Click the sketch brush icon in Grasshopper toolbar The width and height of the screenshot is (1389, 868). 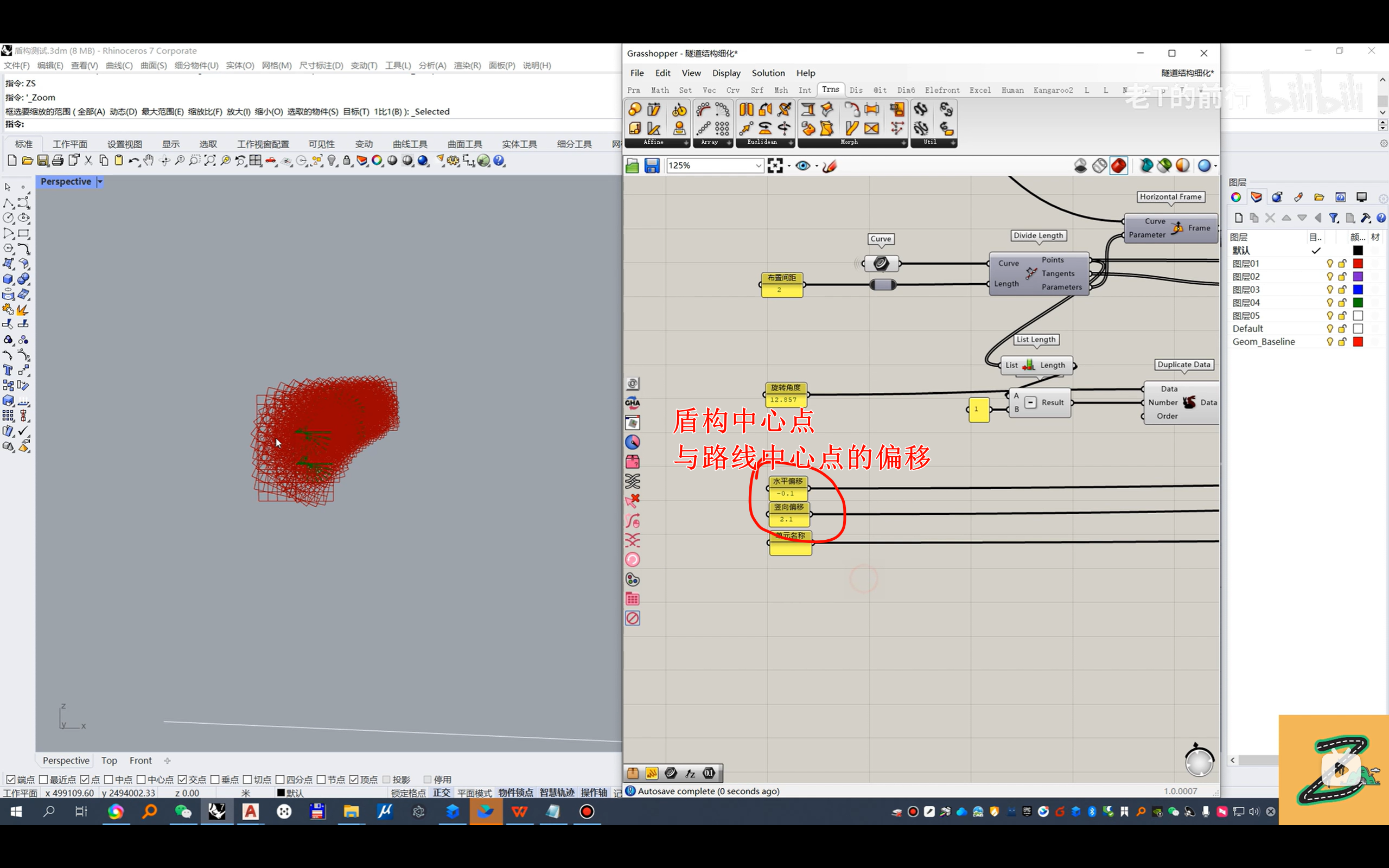click(830, 166)
